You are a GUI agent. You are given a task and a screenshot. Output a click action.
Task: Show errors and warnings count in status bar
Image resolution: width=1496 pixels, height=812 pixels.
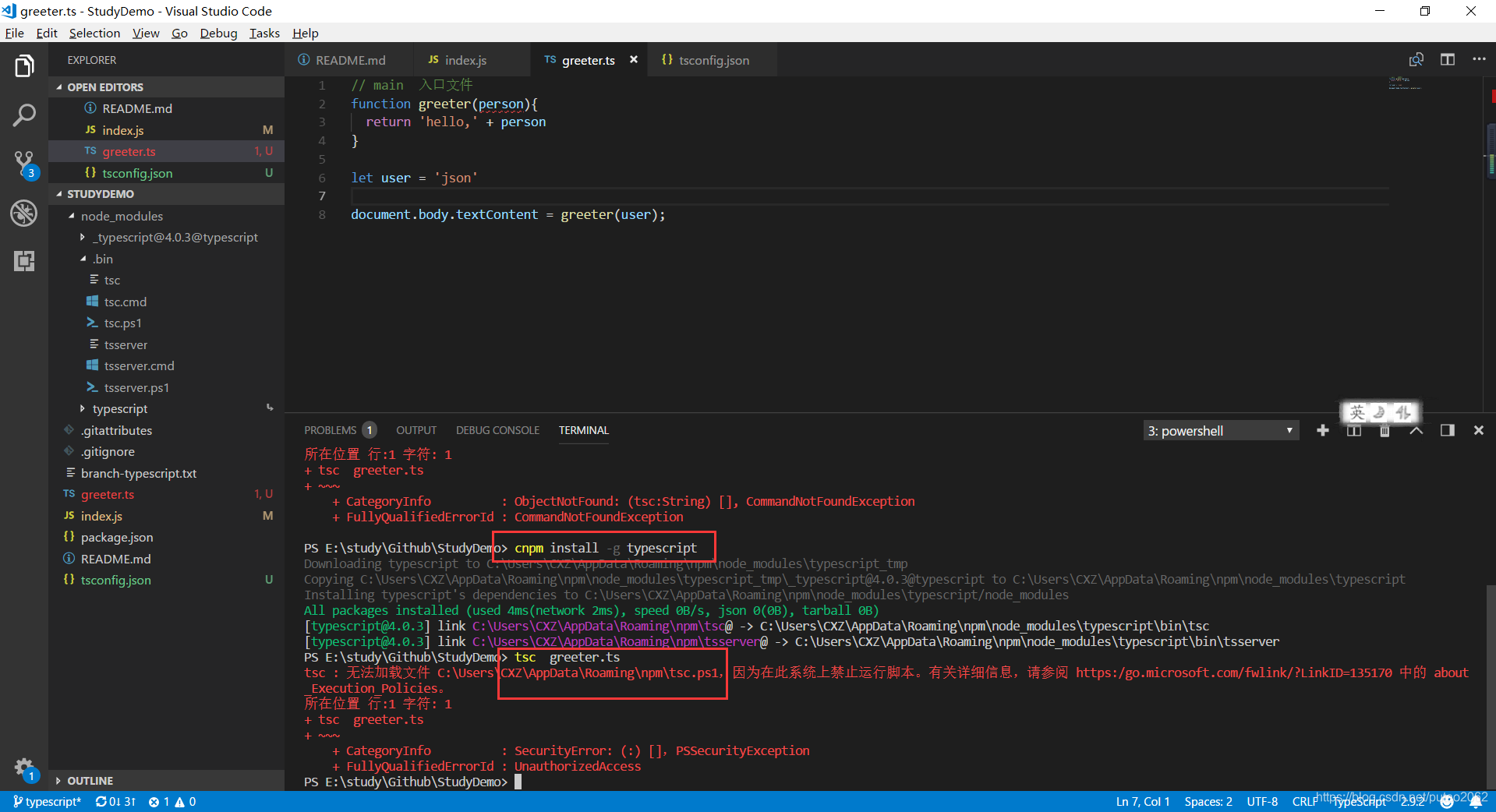pyautogui.click(x=172, y=802)
